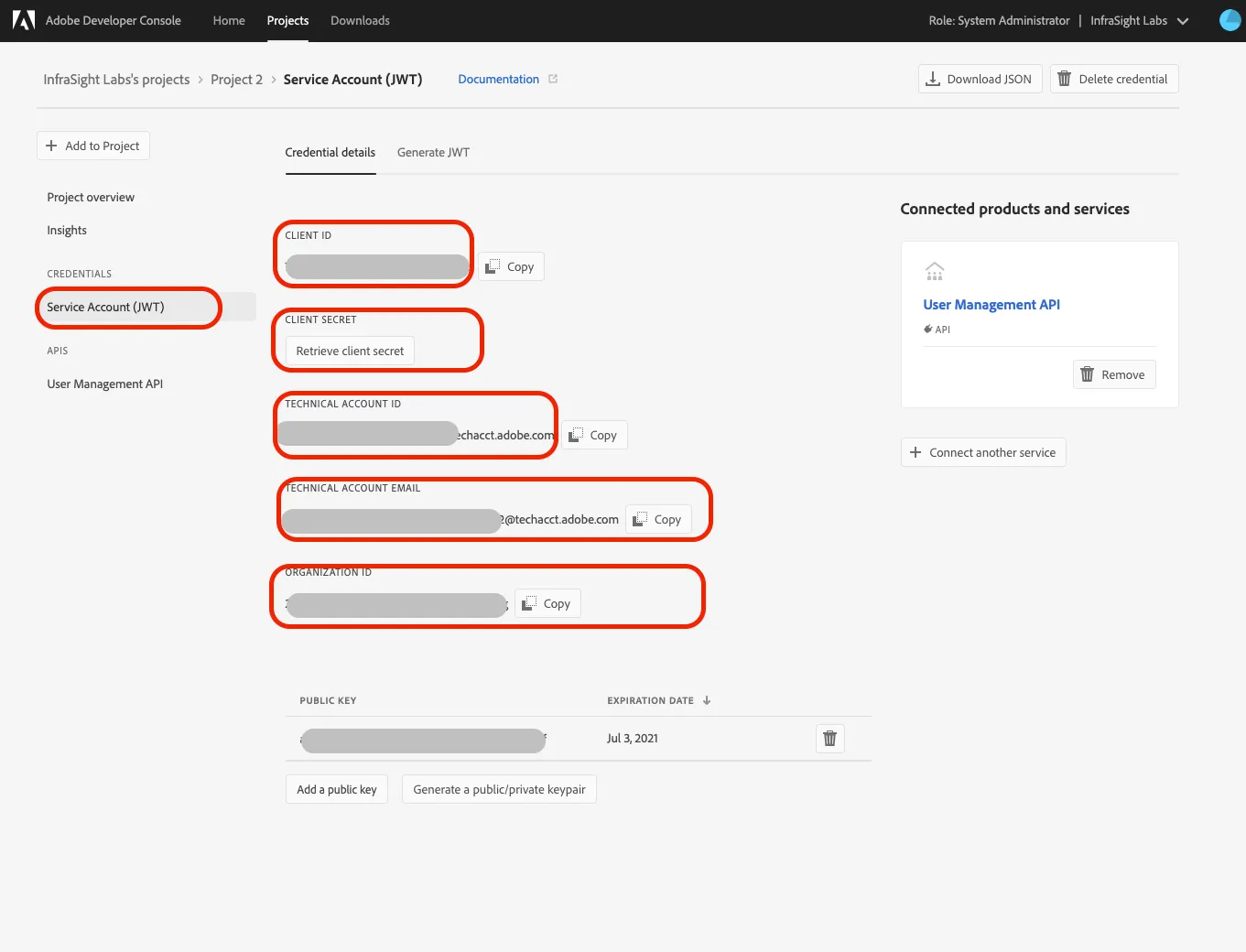Open the Projects menu
The width and height of the screenshot is (1246, 952).
287,20
